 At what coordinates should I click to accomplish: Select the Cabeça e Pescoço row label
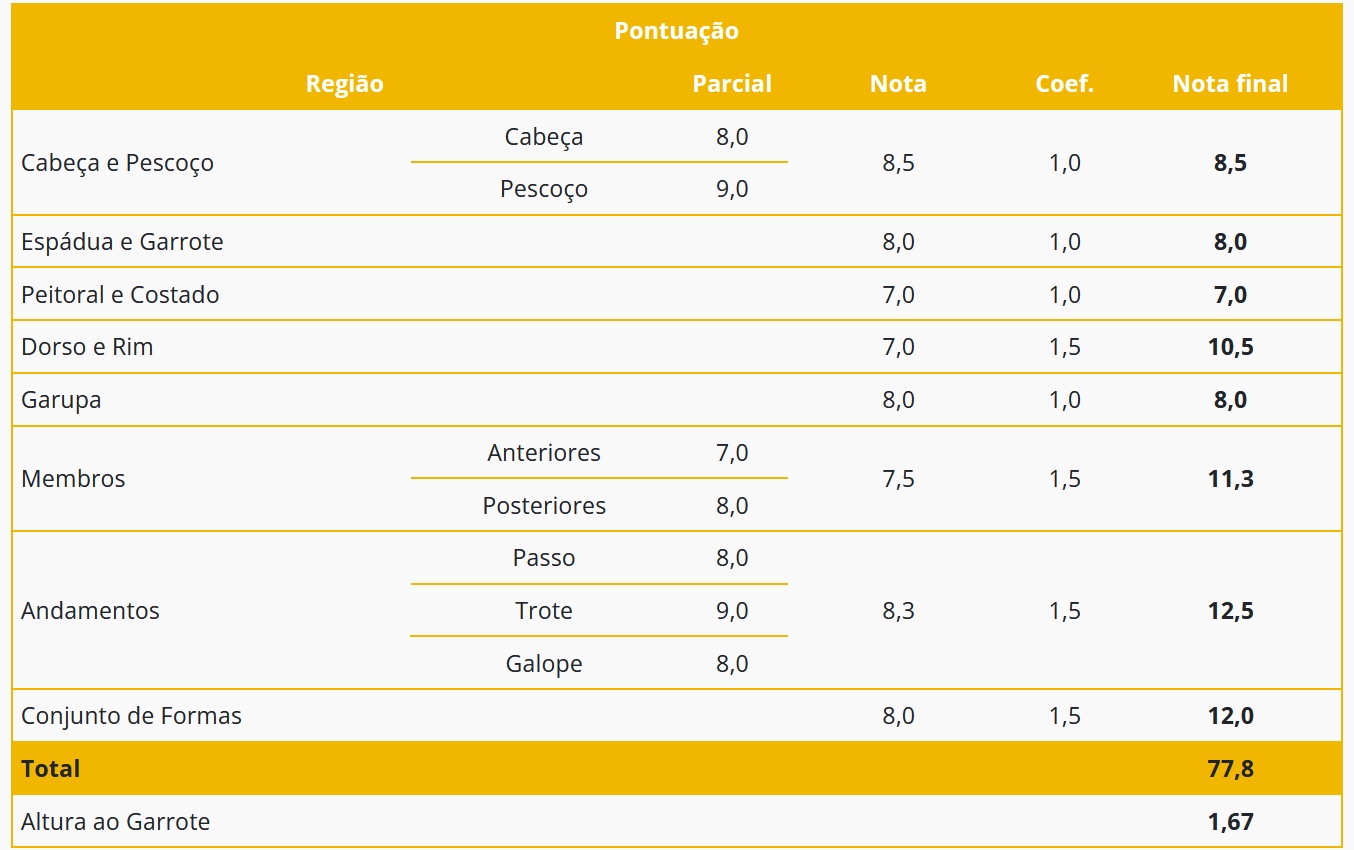(x=117, y=163)
